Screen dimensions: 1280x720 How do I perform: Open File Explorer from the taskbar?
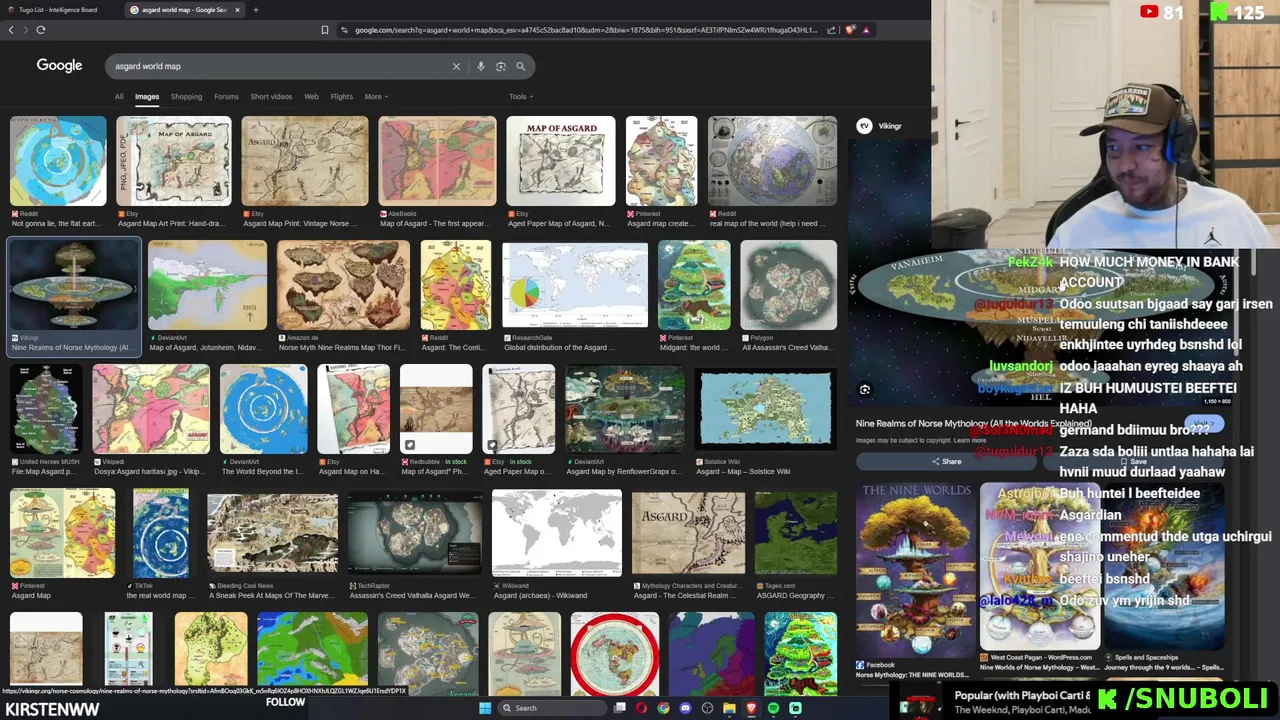(729, 708)
